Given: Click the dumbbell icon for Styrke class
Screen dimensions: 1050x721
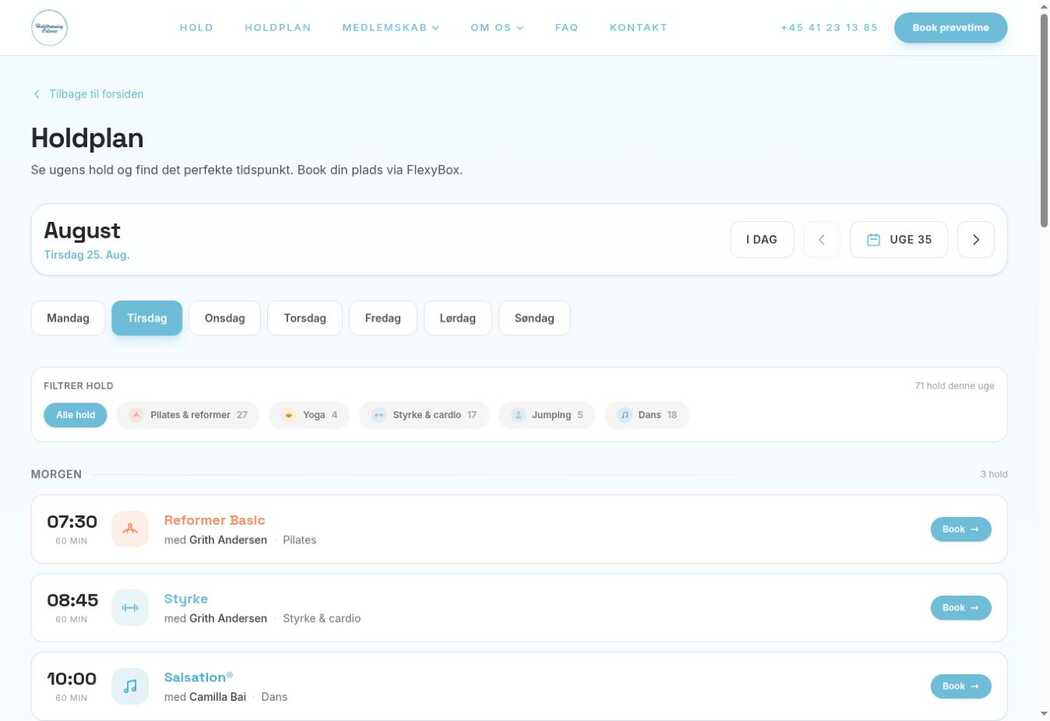Looking at the screenshot, I should [x=130, y=607].
